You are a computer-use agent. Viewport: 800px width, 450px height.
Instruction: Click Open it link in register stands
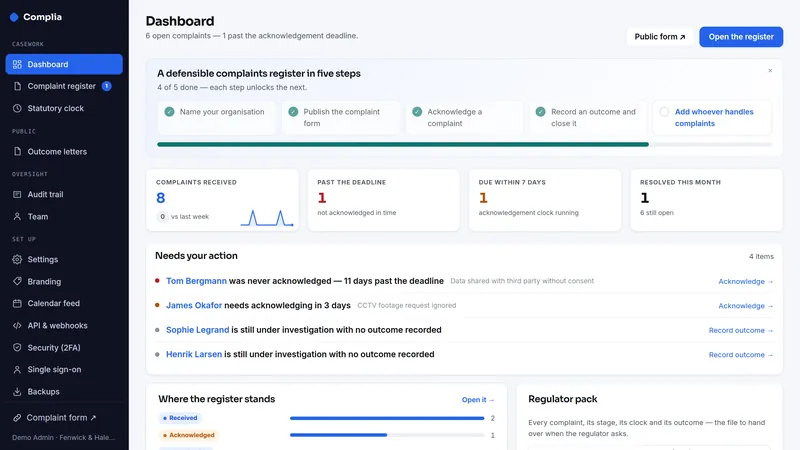478,400
